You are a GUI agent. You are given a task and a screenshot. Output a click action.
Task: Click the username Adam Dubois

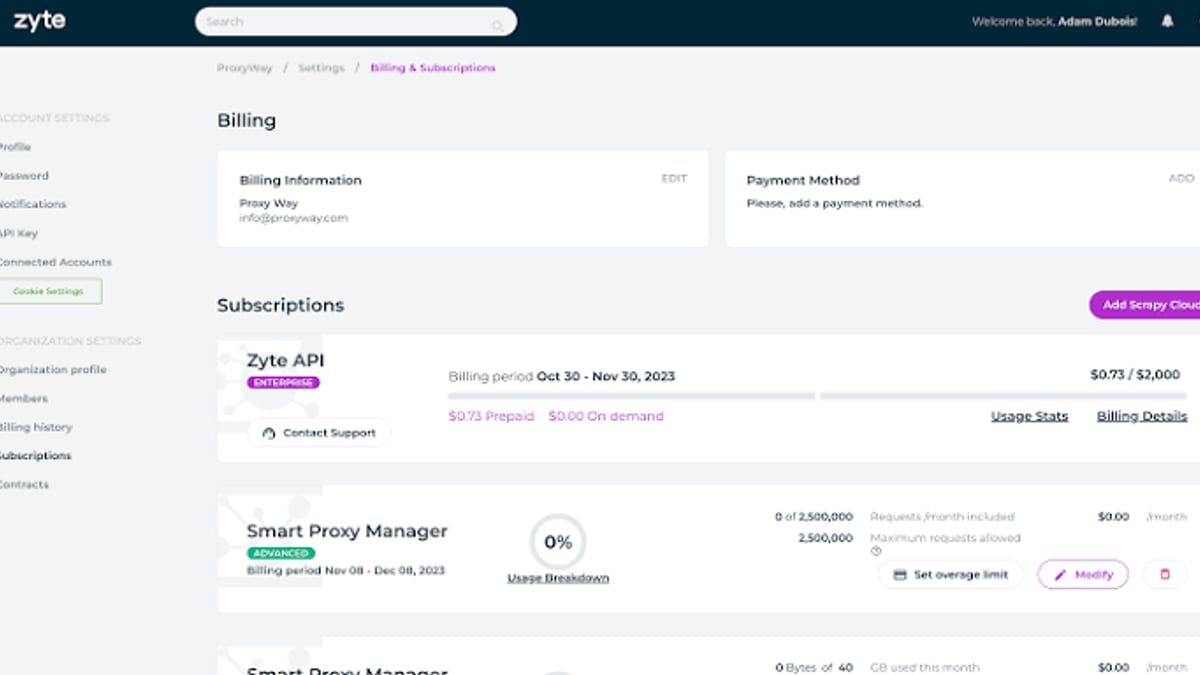coord(1098,21)
